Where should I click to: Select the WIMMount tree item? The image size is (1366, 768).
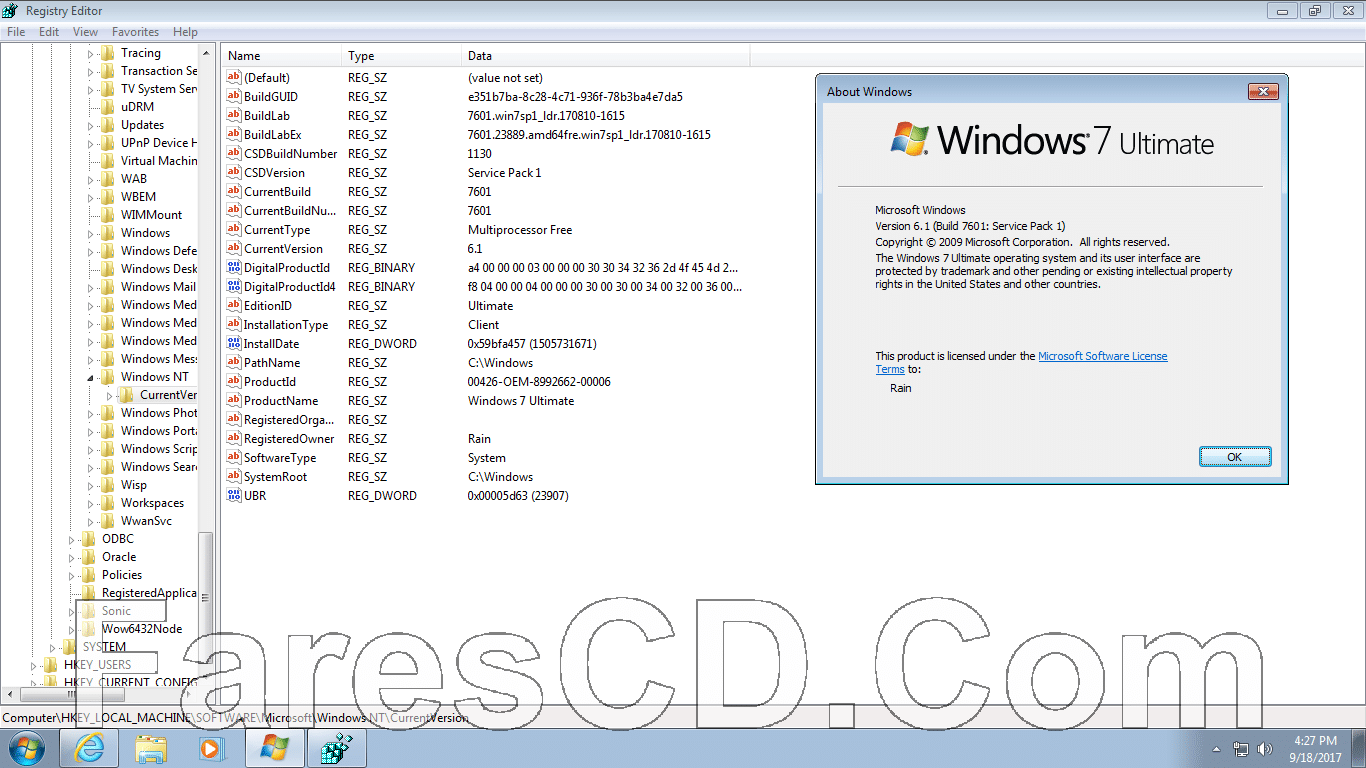[x=151, y=215]
